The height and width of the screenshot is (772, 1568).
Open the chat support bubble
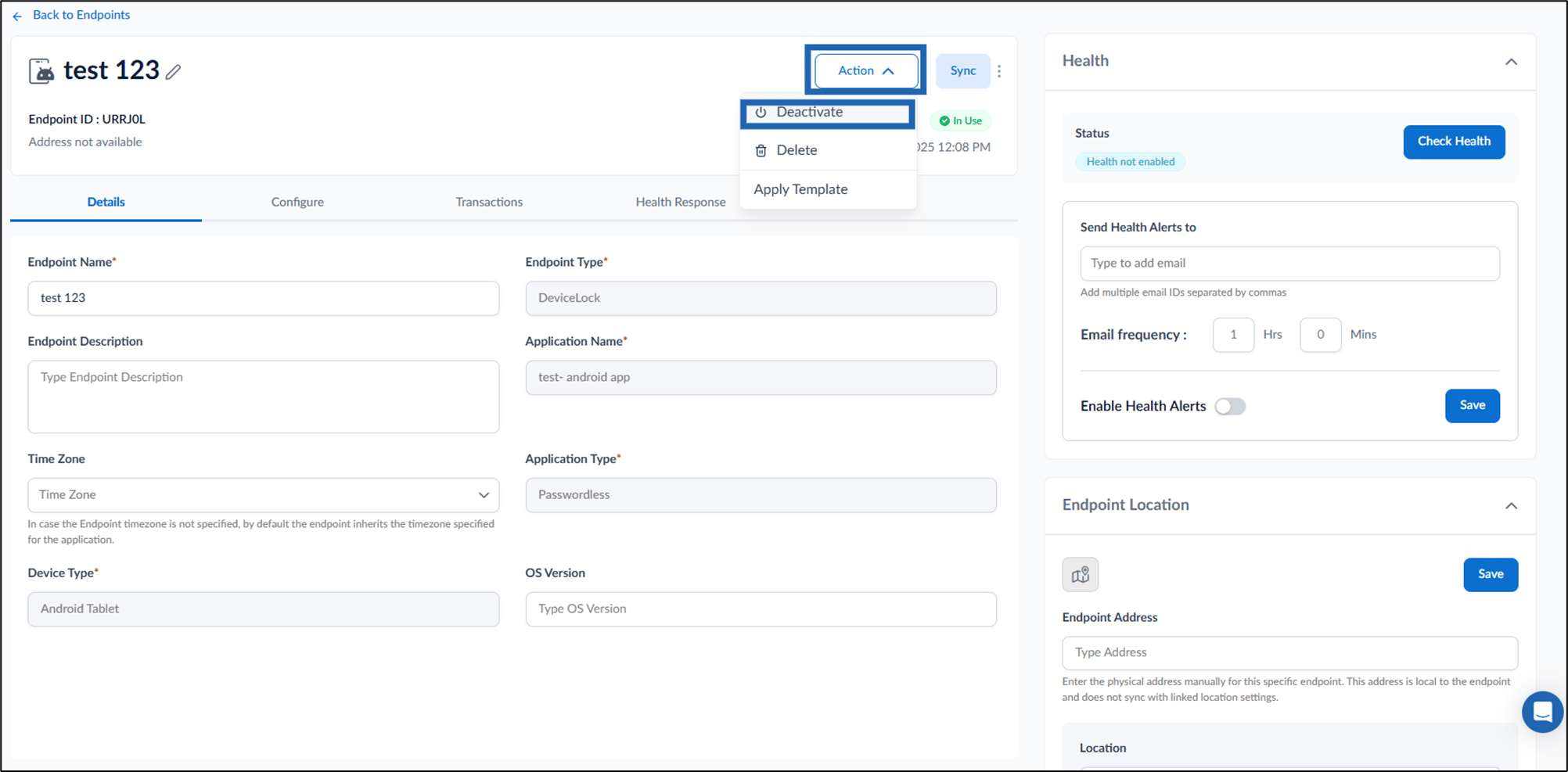coord(1541,712)
